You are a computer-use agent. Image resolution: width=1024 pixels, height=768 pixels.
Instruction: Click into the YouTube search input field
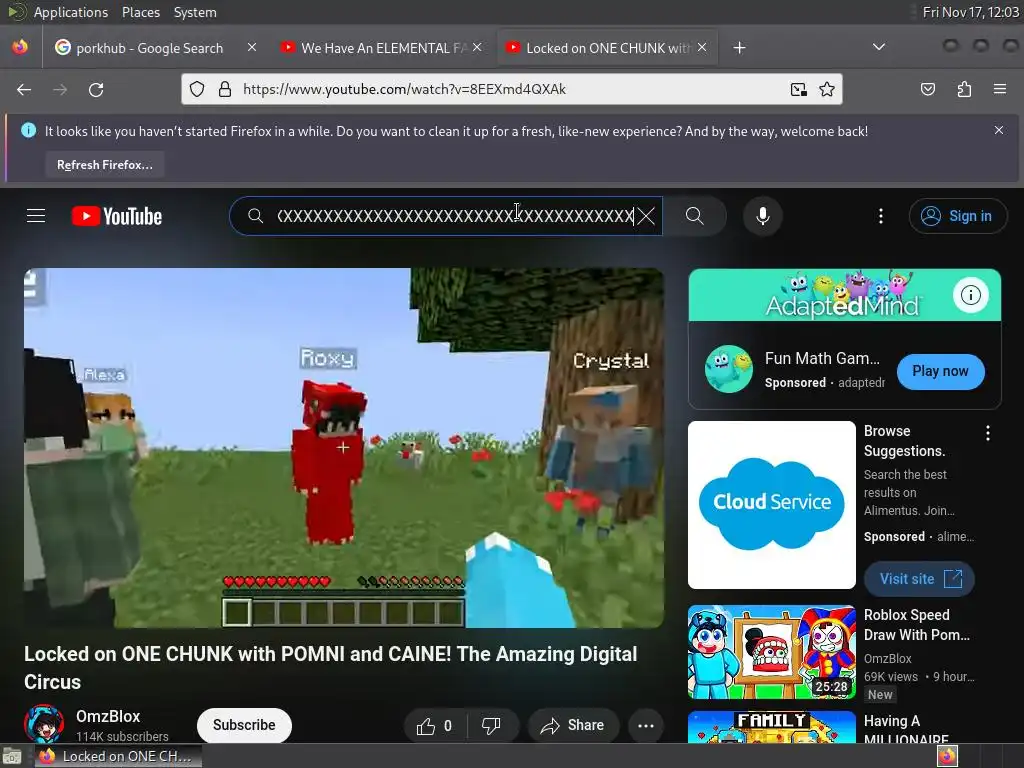(x=455, y=216)
